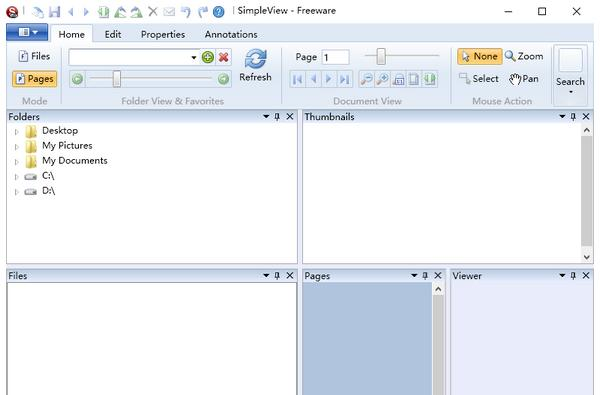This screenshot has height=395, width=600.
Task: Pin the Files panel
Action: 277,275
